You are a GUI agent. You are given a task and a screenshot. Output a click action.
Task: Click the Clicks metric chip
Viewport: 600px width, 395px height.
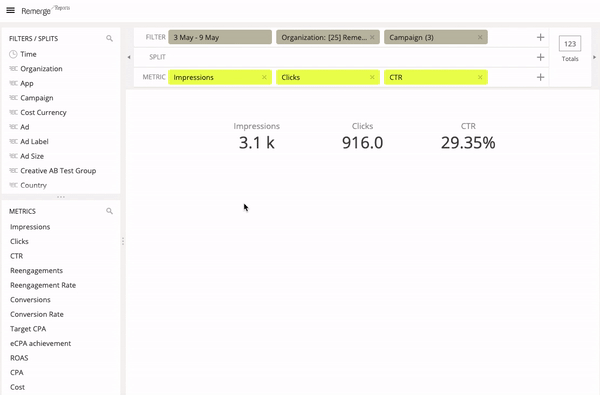tap(328, 77)
